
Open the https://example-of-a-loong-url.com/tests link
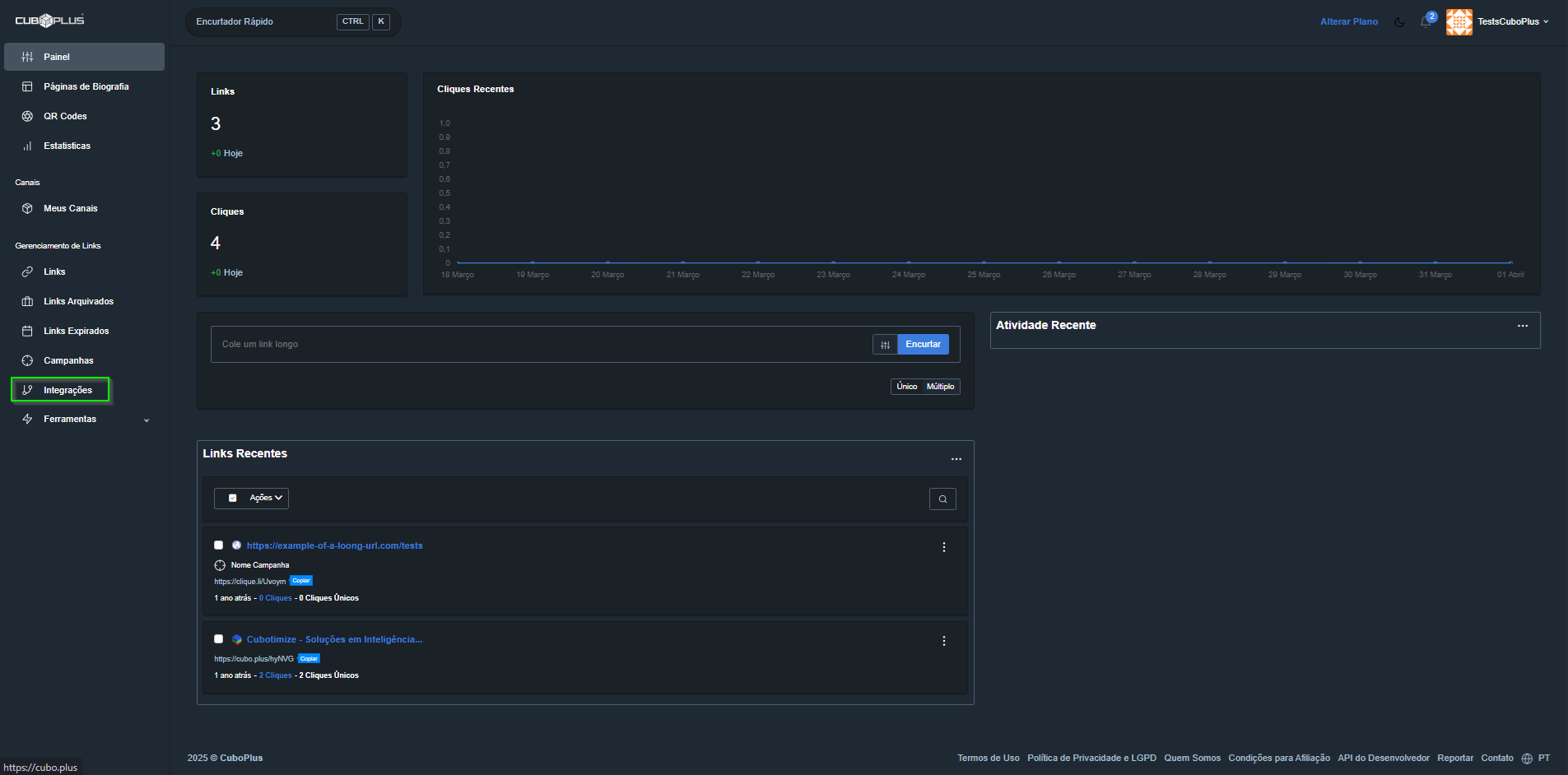coord(334,545)
